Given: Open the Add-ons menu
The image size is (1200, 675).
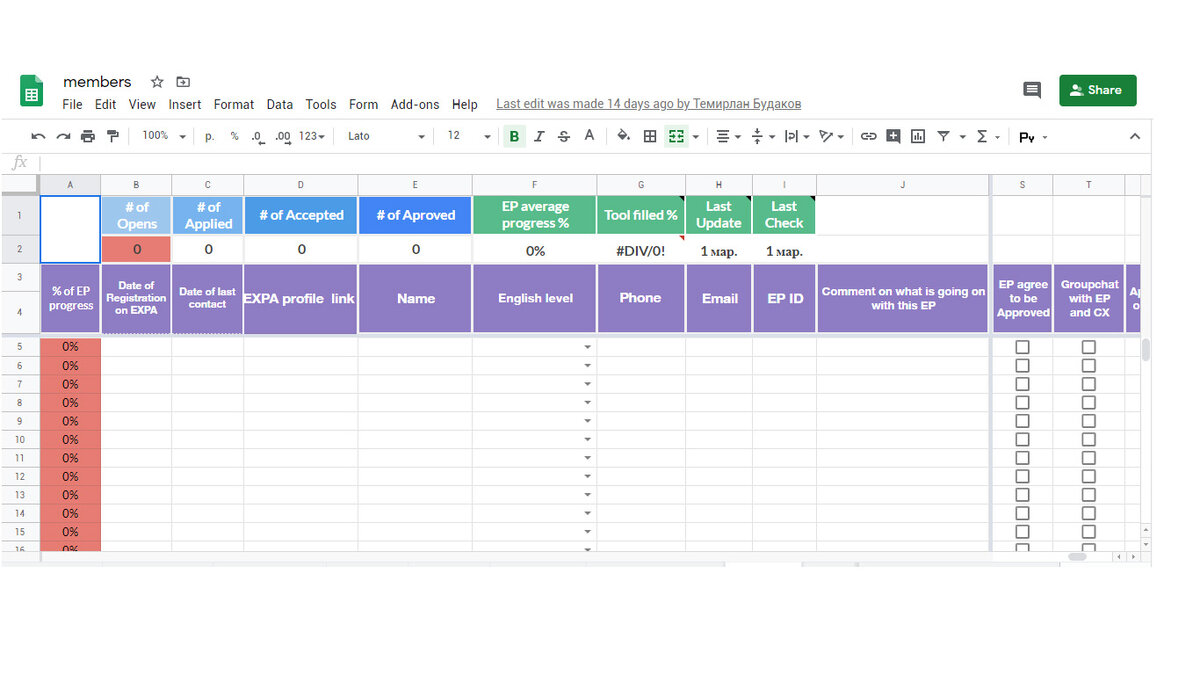Looking at the screenshot, I should click(415, 104).
